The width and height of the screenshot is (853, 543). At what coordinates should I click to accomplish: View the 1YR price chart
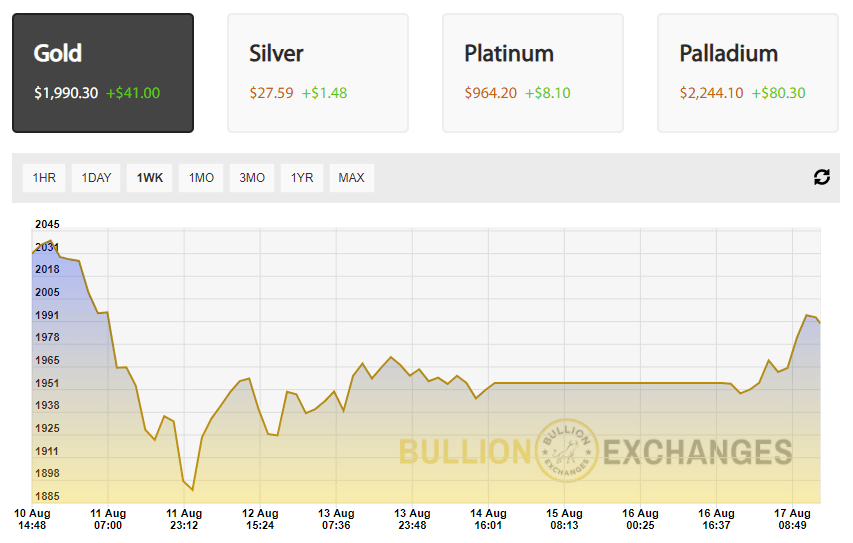[x=302, y=178]
